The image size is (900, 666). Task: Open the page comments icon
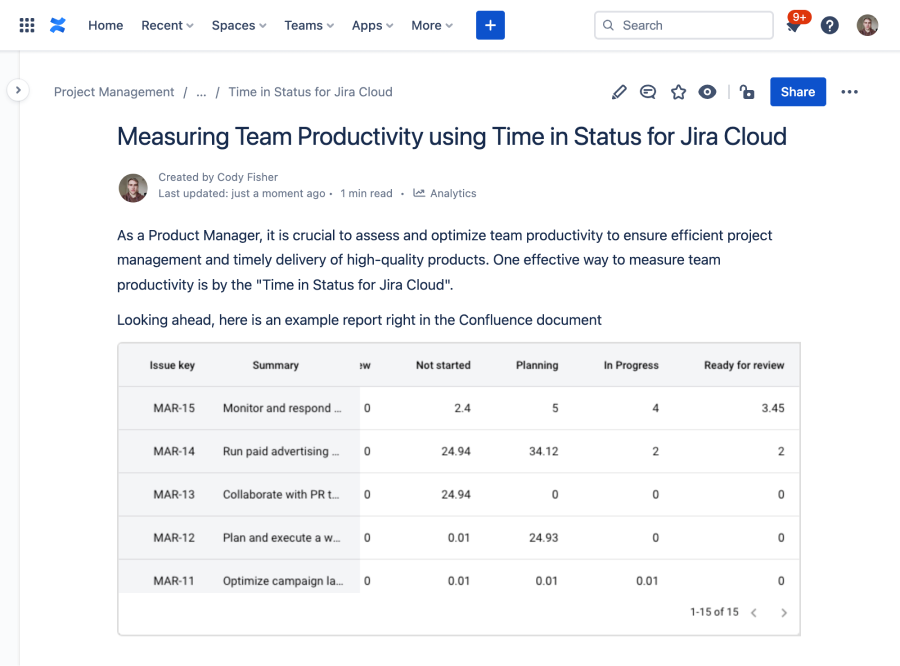648,92
